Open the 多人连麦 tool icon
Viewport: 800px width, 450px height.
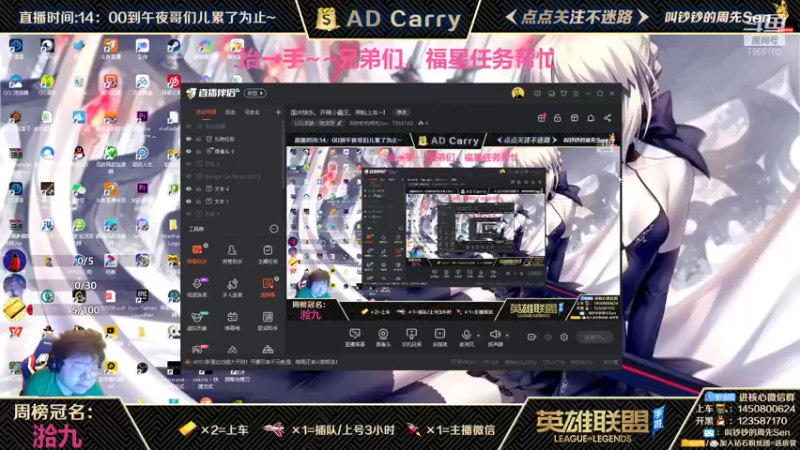pos(232,287)
